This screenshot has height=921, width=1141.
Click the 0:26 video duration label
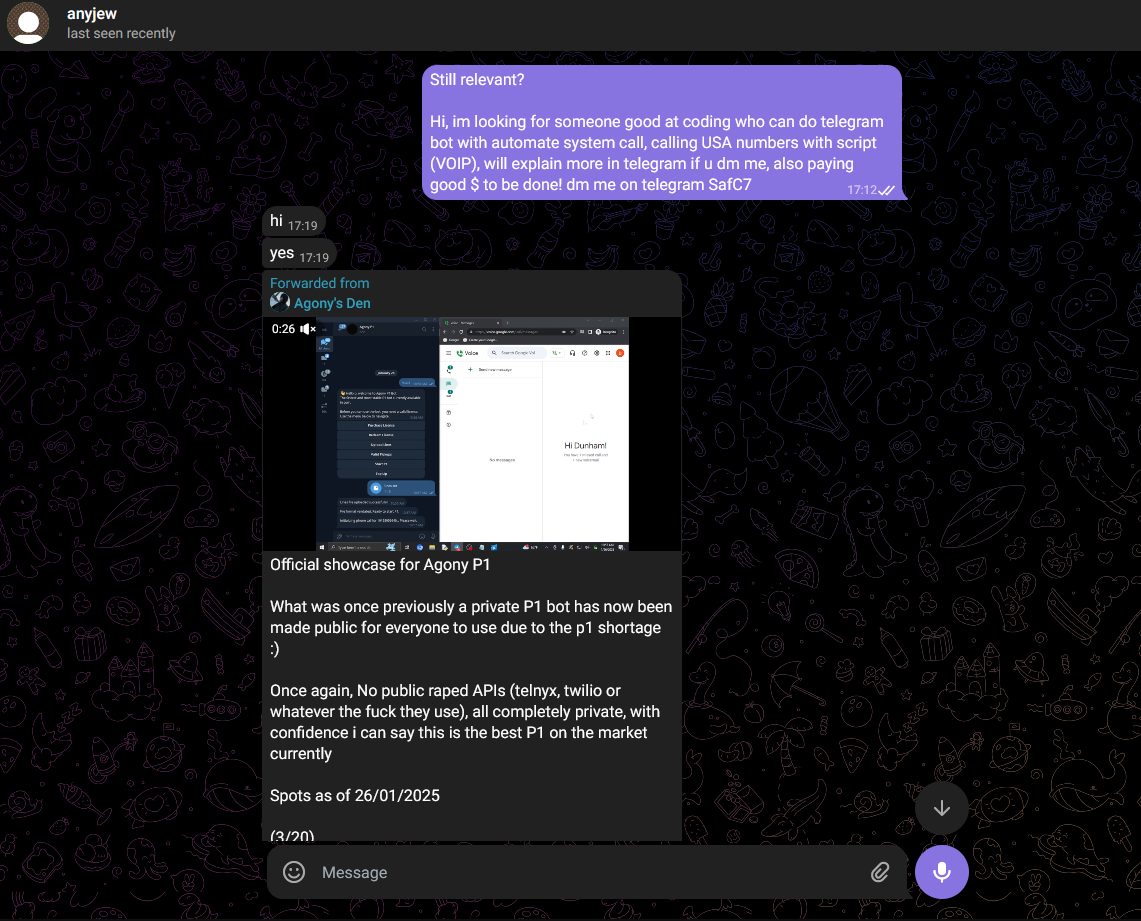(283, 329)
